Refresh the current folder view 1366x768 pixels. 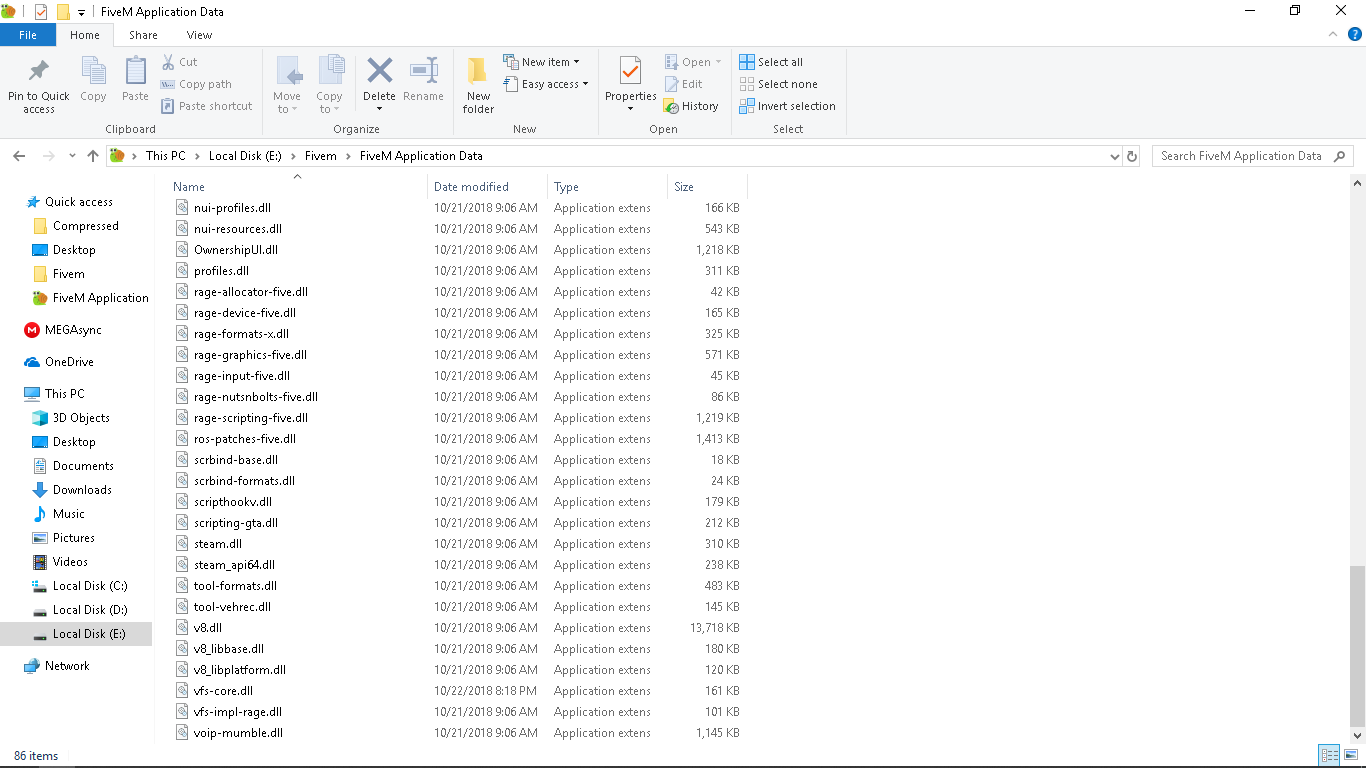[1132, 156]
